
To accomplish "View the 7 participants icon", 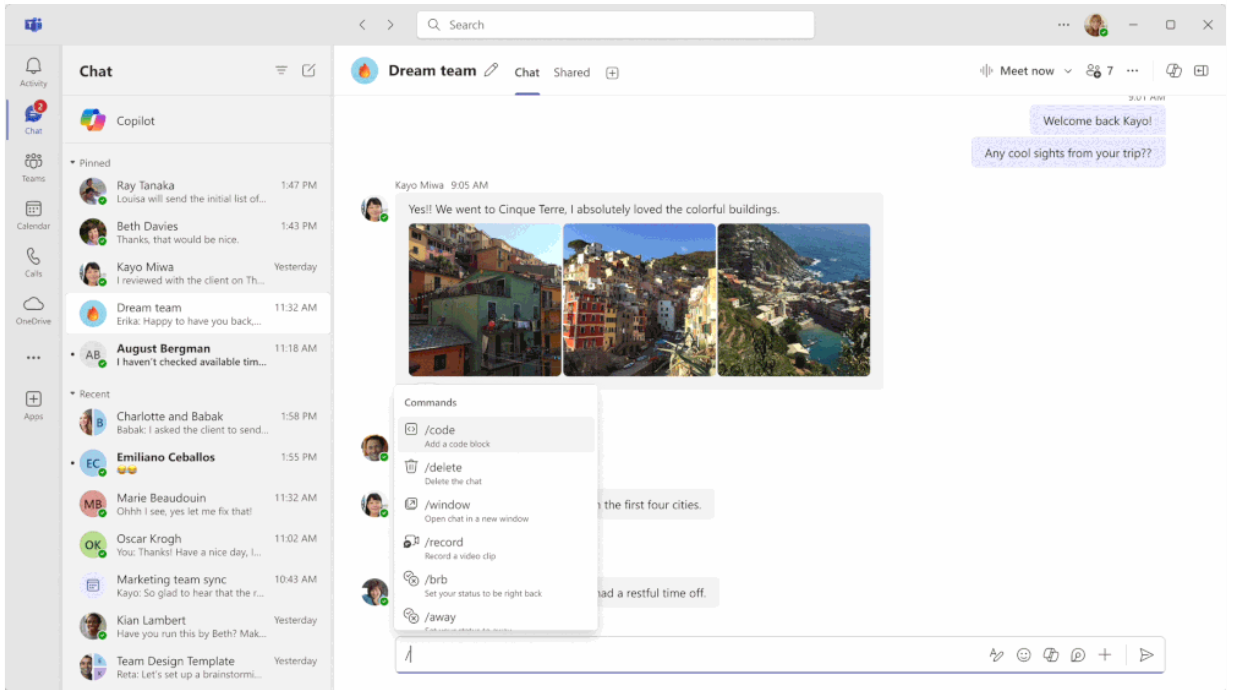I will coord(1099,70).
